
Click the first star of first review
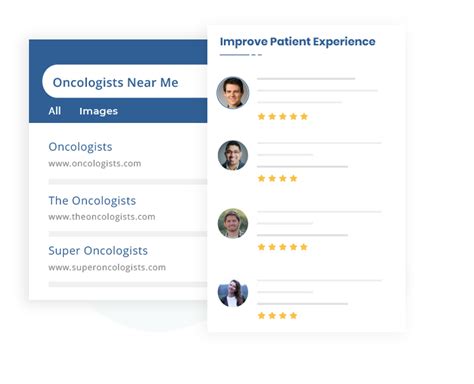coord(261,116)
